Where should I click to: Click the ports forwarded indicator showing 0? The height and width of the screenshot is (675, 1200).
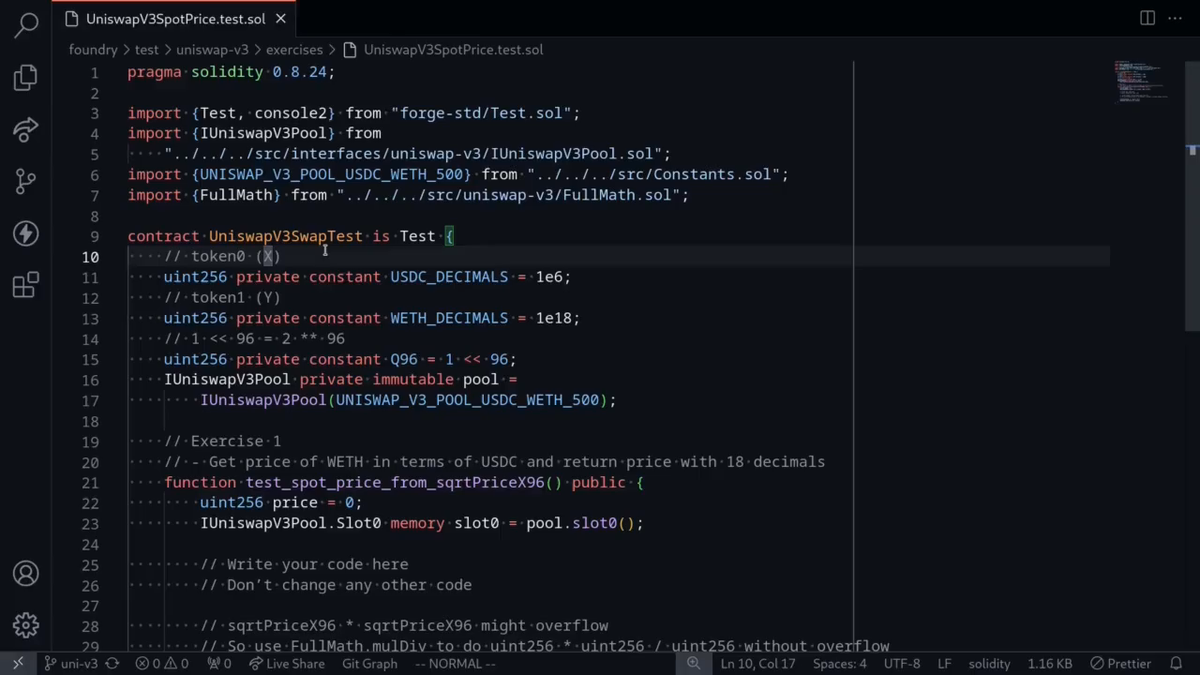coord(219,663)
